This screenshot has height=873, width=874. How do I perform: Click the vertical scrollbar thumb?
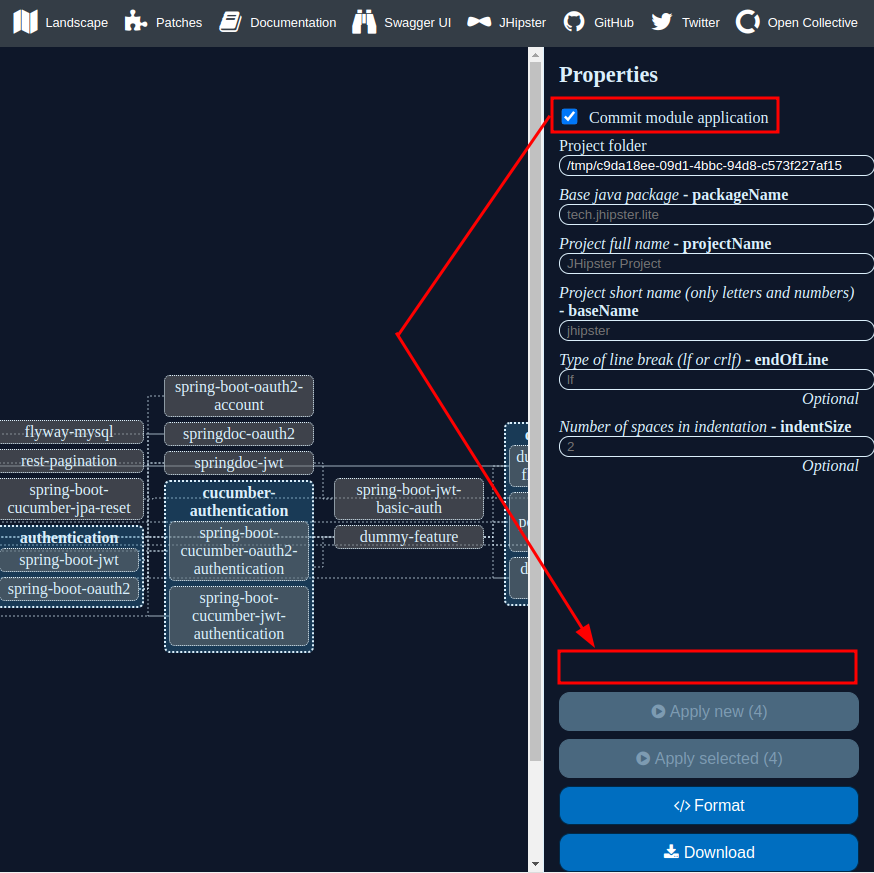pyautogui.click(x=535, y=411)
